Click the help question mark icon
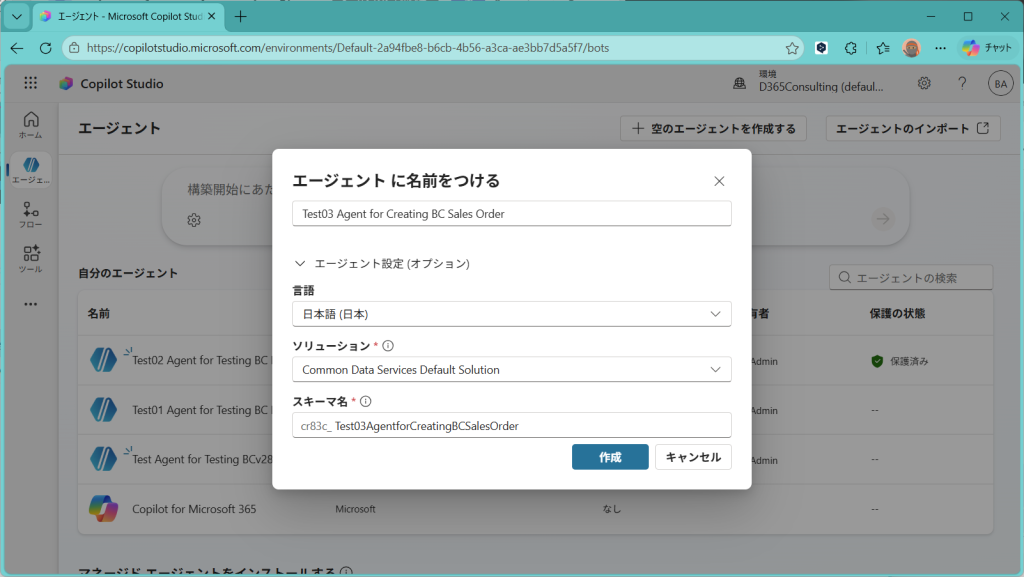This screenshot has width=1024, height=577. coord(962,84)
